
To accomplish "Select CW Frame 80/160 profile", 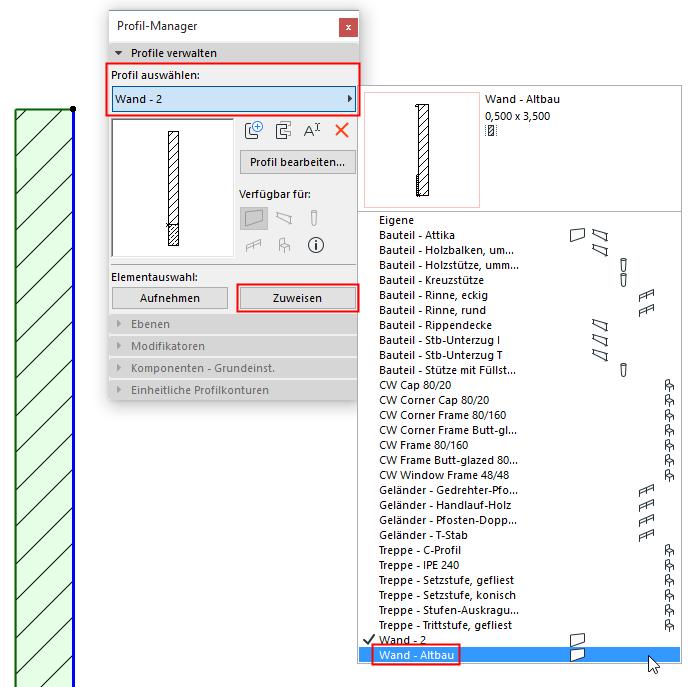I will pos(519,445).
